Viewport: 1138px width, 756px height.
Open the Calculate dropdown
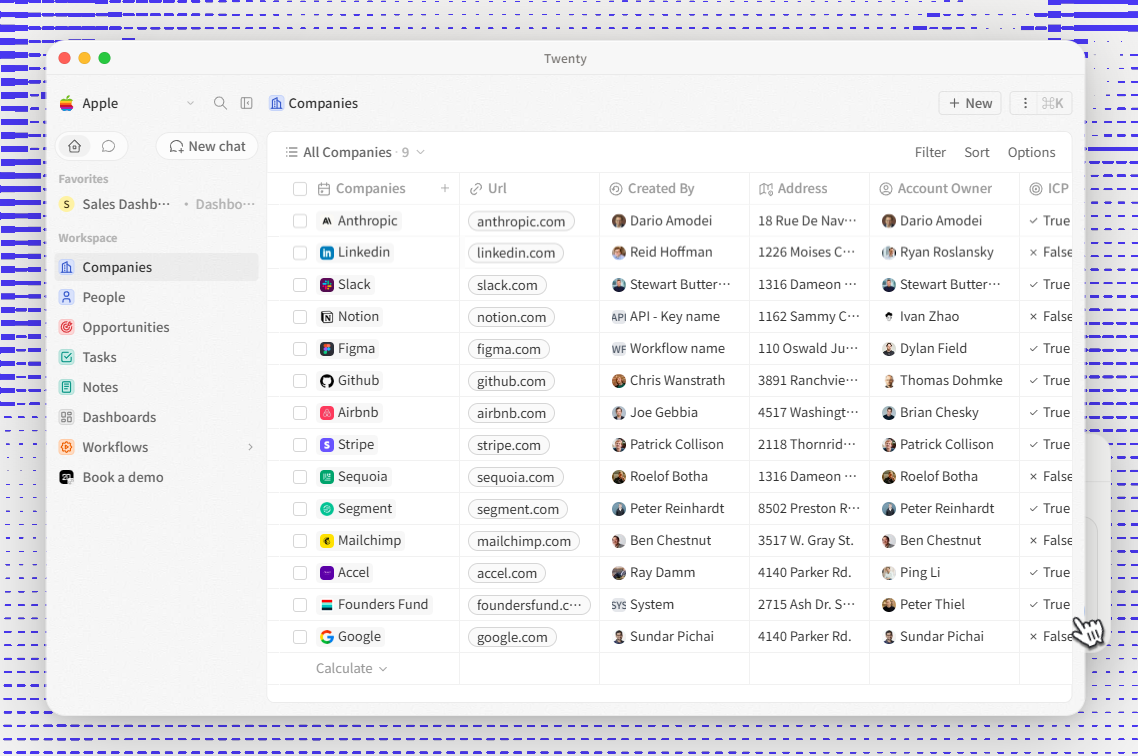(x=351, y=668)
